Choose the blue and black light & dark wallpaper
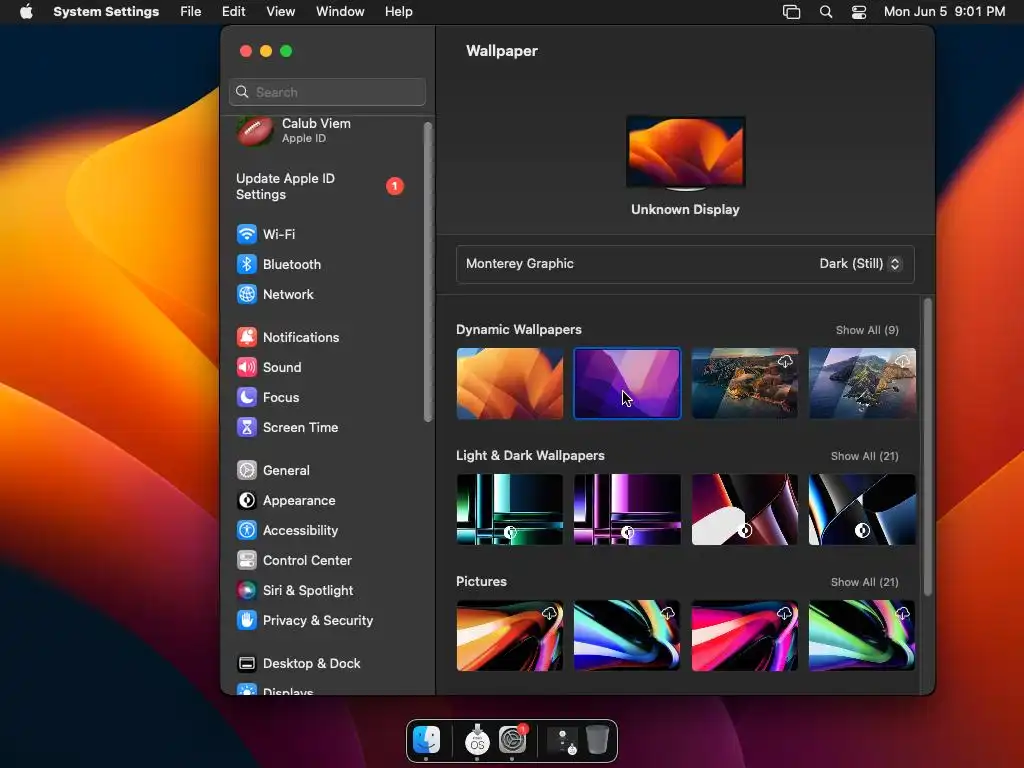The height and width of the screenshot is (768, 1024). coord(862,509)
